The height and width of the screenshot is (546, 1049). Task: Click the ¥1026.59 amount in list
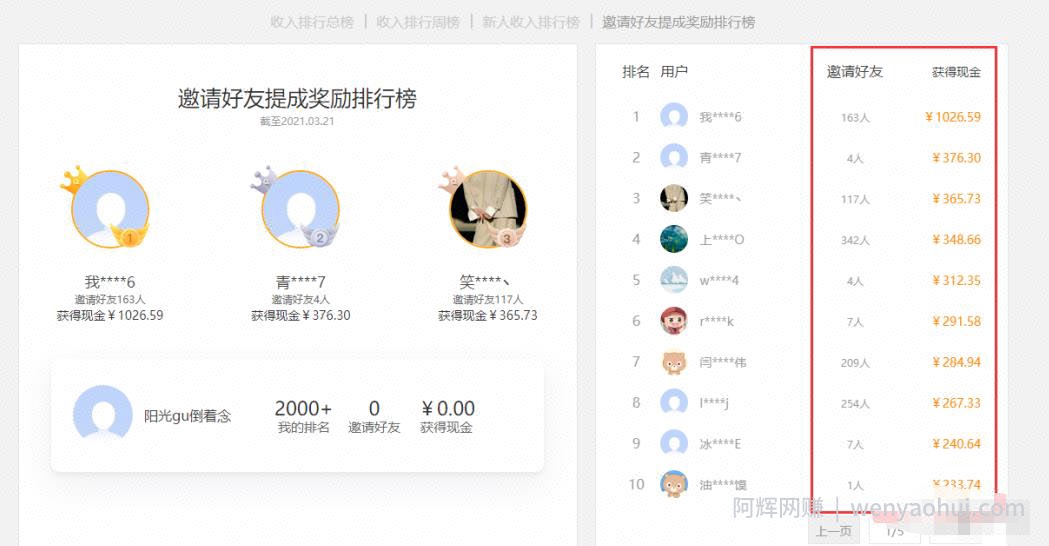953,117
